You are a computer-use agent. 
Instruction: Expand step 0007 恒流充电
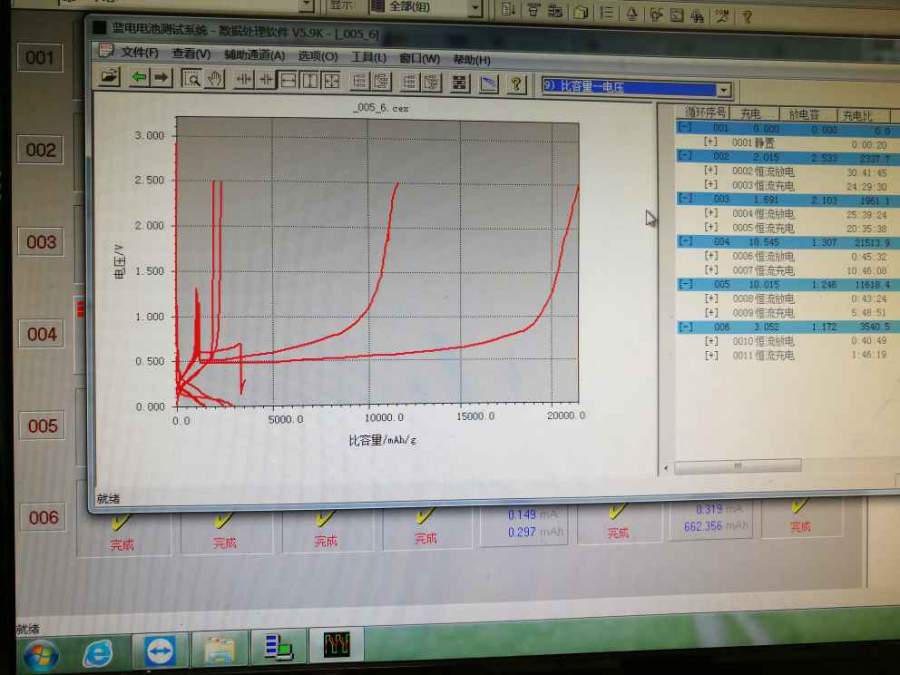[x=711, y=270]
